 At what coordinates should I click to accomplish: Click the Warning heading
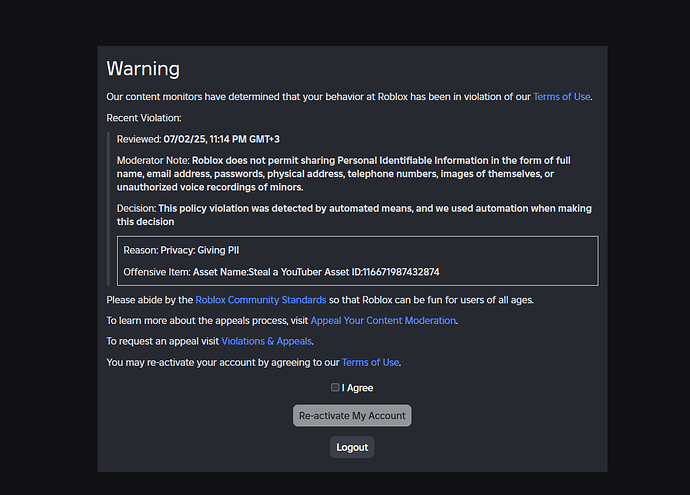tap(143, 69)
